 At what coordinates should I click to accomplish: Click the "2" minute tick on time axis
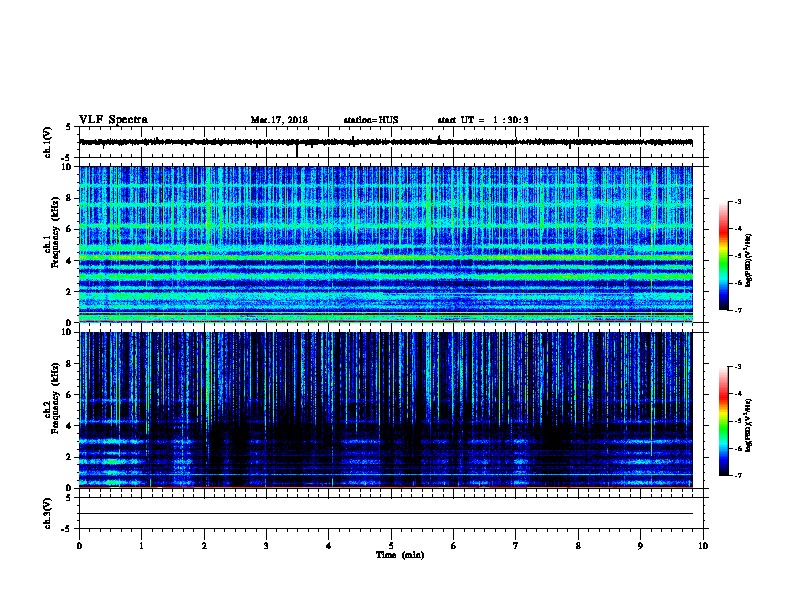[204, 546]
